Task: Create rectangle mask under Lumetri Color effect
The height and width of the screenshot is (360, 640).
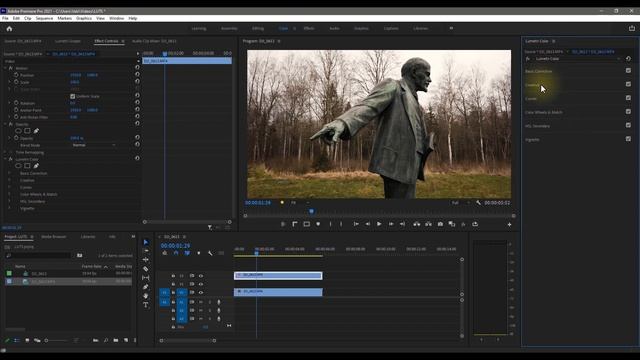Action: coord(27,166)
